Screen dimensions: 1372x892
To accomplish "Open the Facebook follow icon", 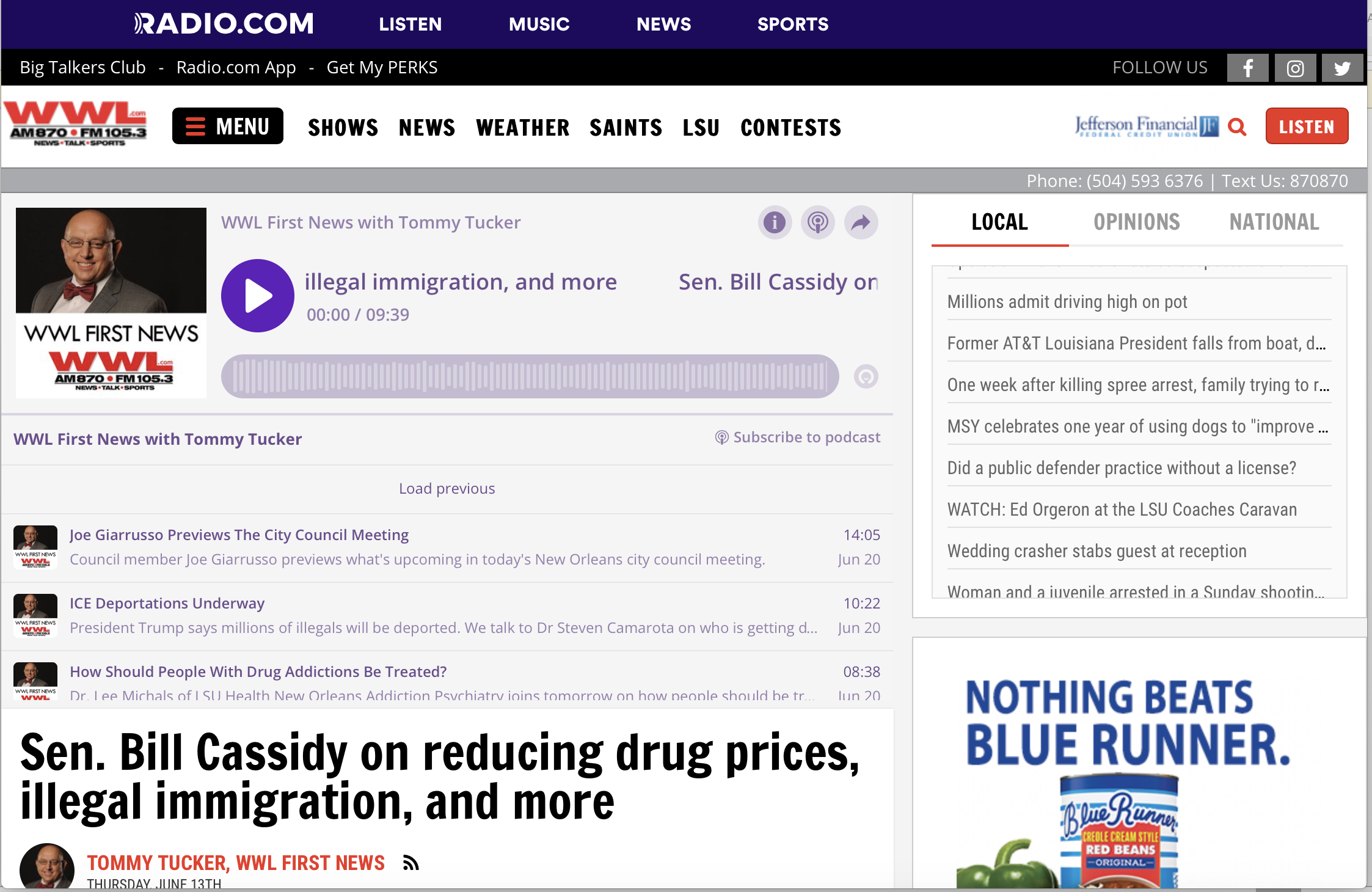I will pyautogui.click(x=1247, y=68).
